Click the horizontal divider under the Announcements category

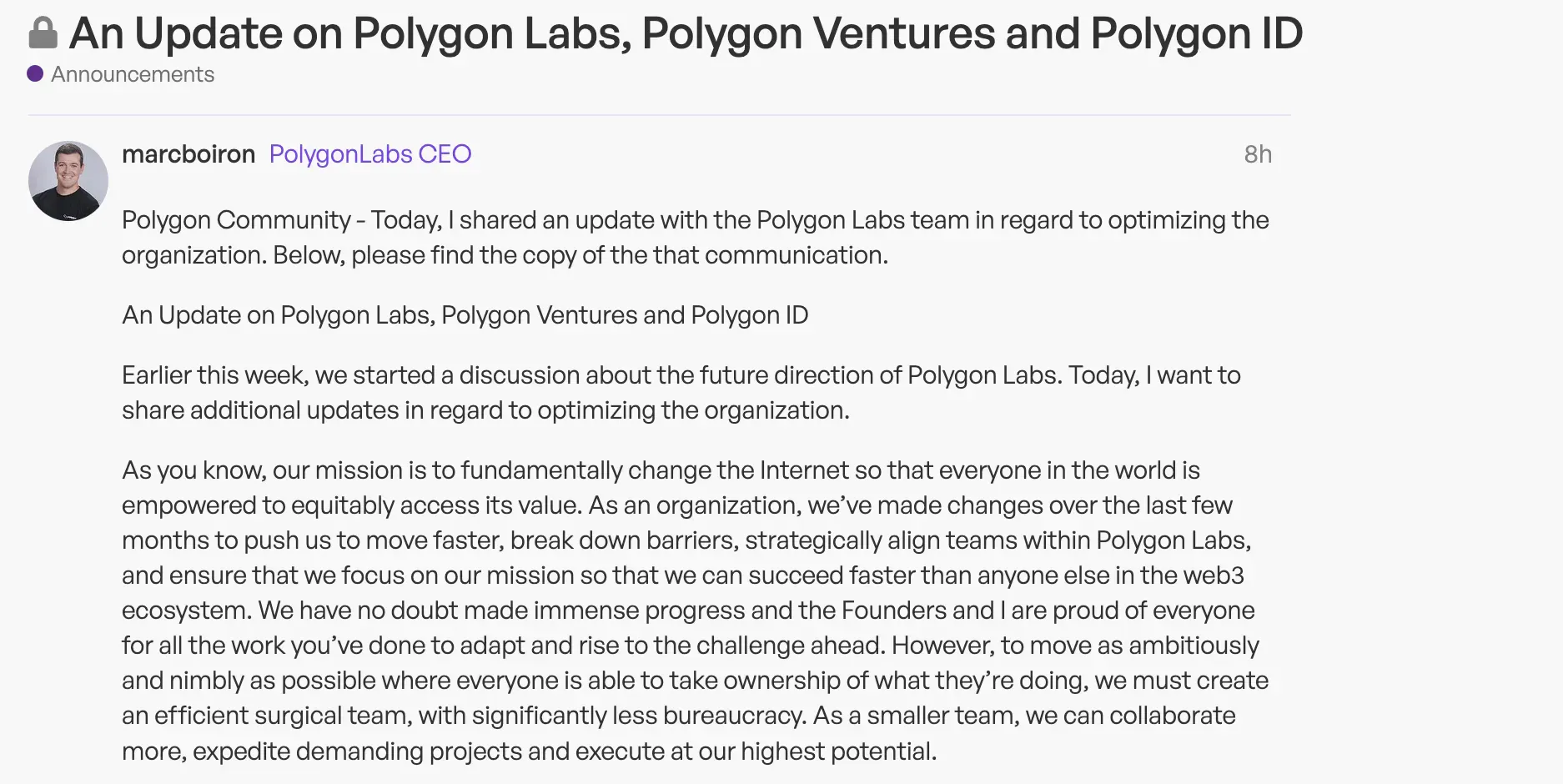[660, 114]
